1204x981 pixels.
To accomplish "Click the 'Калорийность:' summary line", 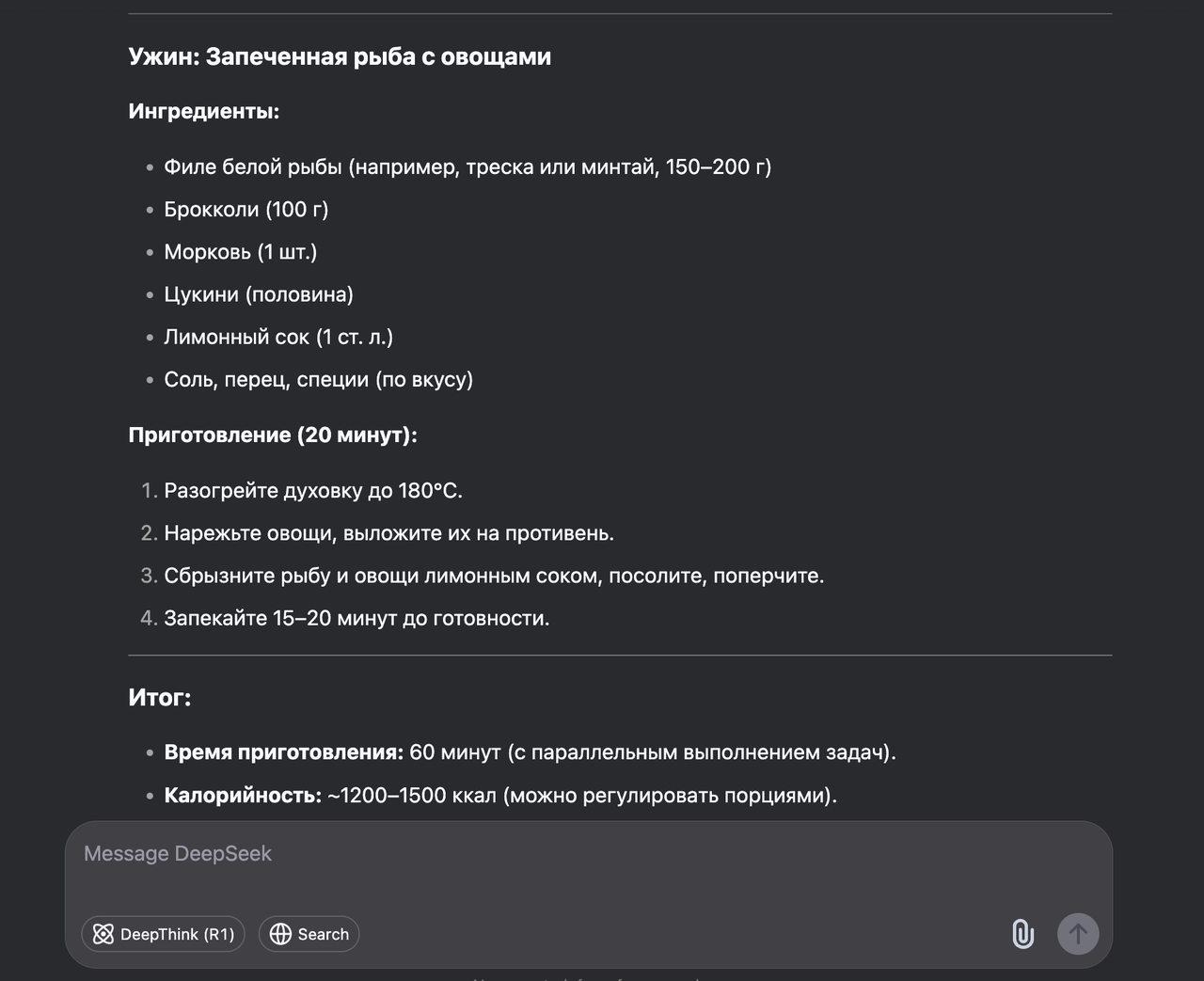I will coord(500,796).
